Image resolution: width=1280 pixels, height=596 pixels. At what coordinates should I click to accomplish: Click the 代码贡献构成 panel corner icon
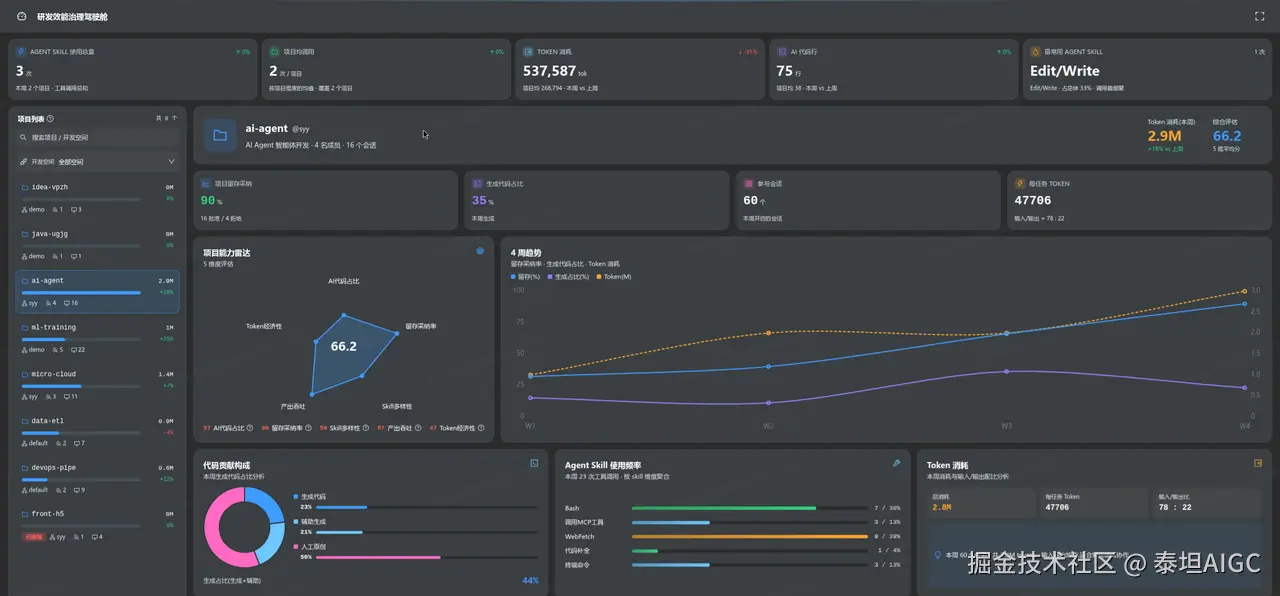coord(534,463)
